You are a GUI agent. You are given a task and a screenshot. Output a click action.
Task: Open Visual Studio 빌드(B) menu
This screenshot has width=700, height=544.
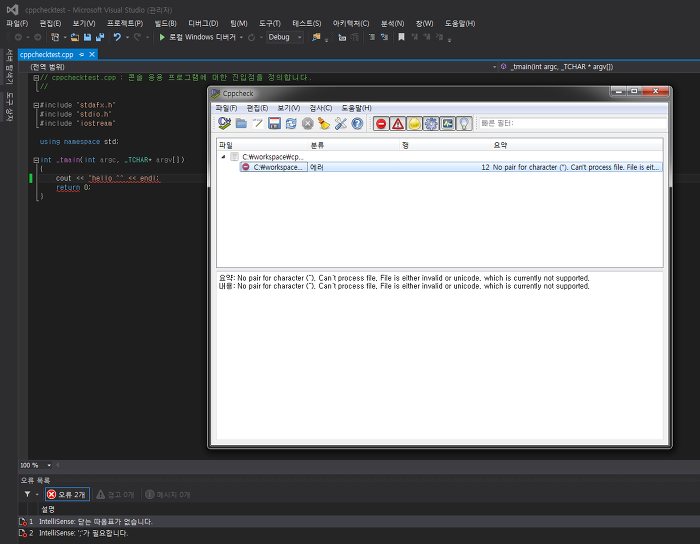point(166,23)
